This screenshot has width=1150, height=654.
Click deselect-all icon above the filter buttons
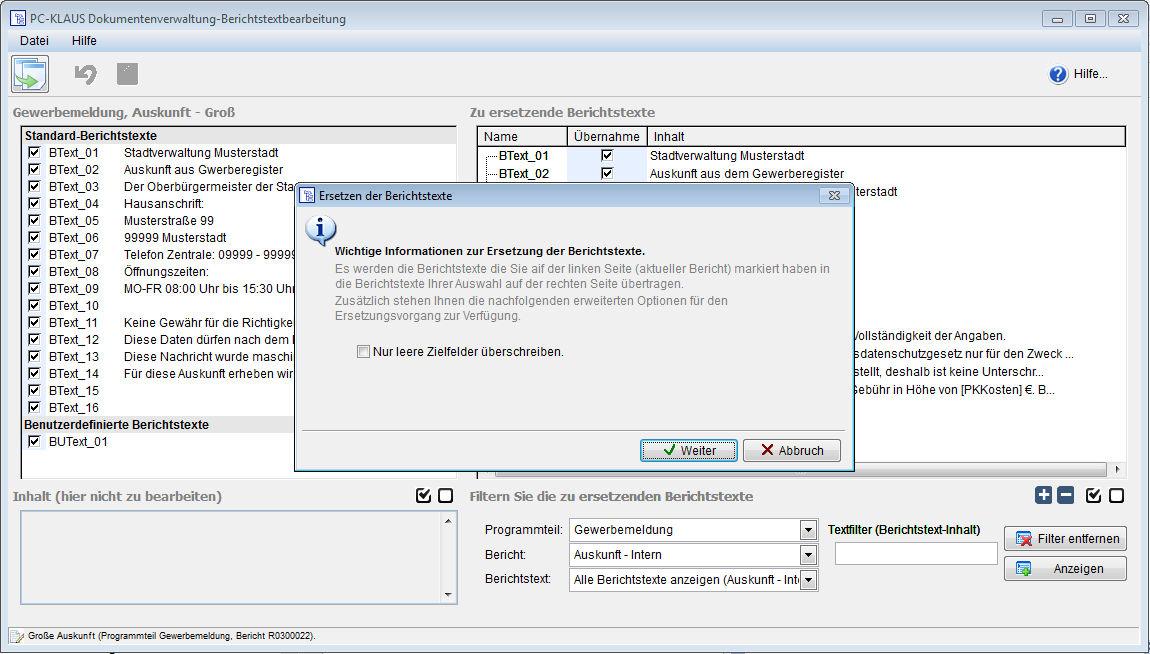coord(1116,495)
